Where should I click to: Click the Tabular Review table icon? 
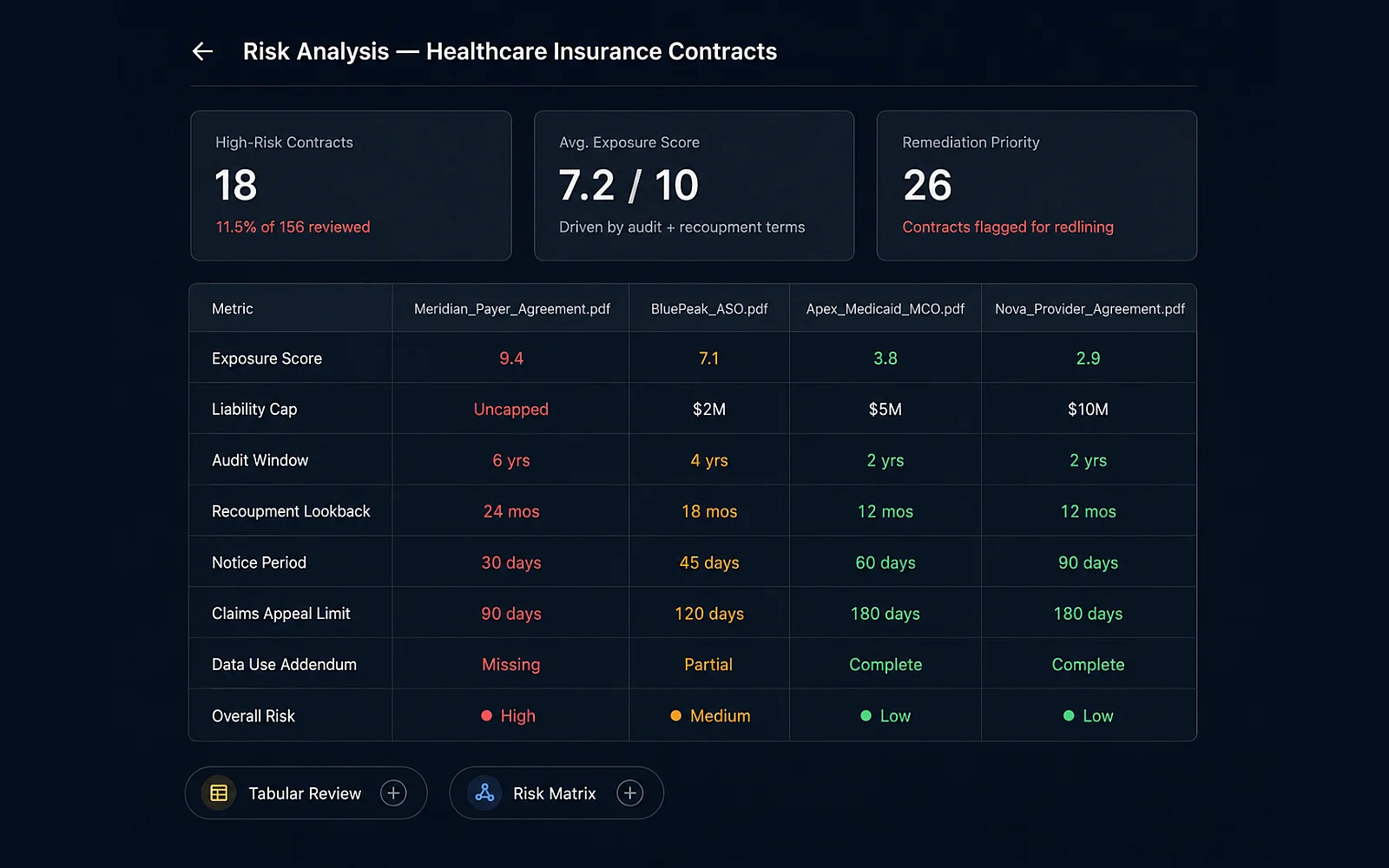pos(219,793)
